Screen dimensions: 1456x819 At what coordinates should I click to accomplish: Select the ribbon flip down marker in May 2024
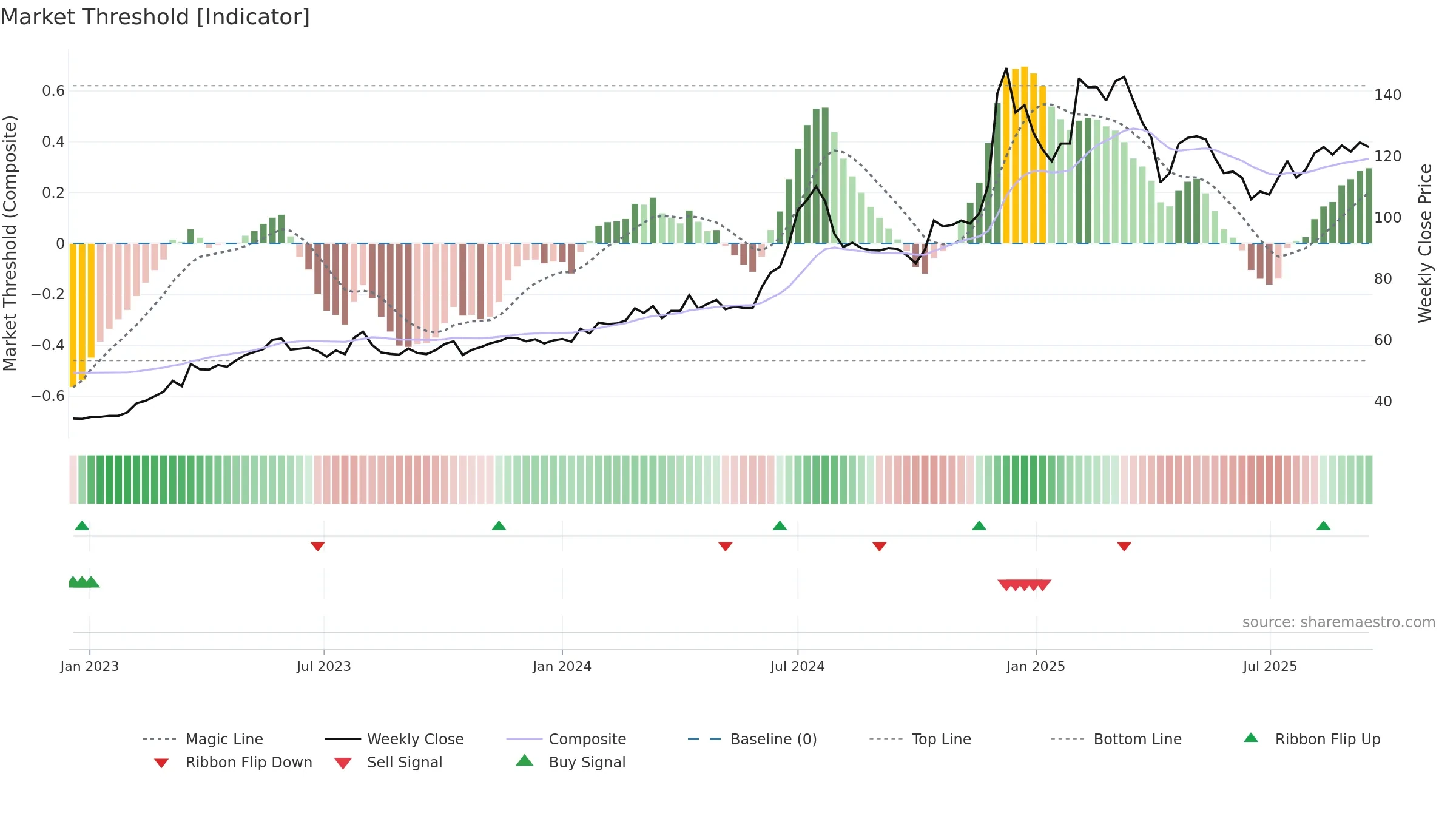click(x=726, y=547)
